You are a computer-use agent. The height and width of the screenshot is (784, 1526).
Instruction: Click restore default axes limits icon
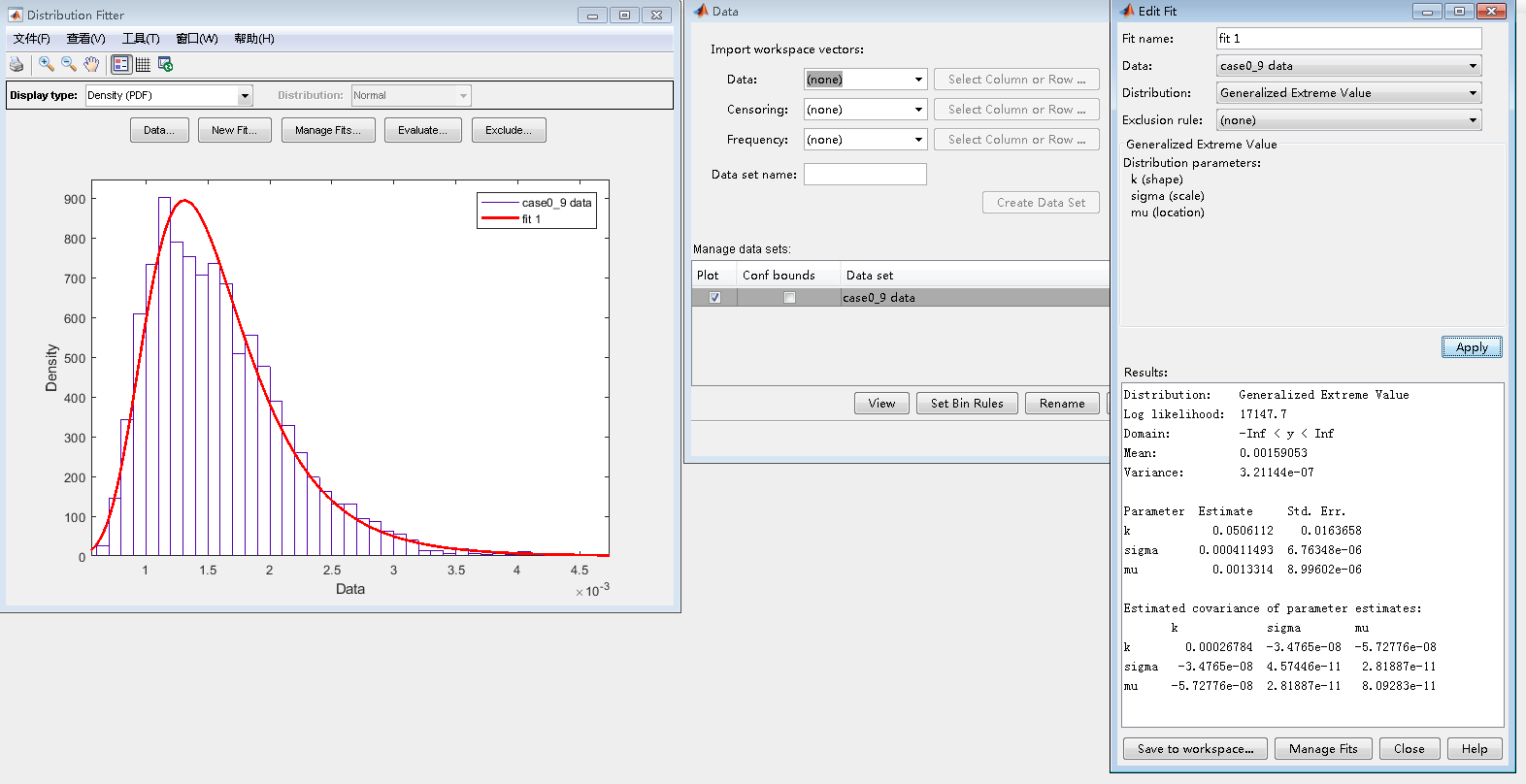click(165, 64)
